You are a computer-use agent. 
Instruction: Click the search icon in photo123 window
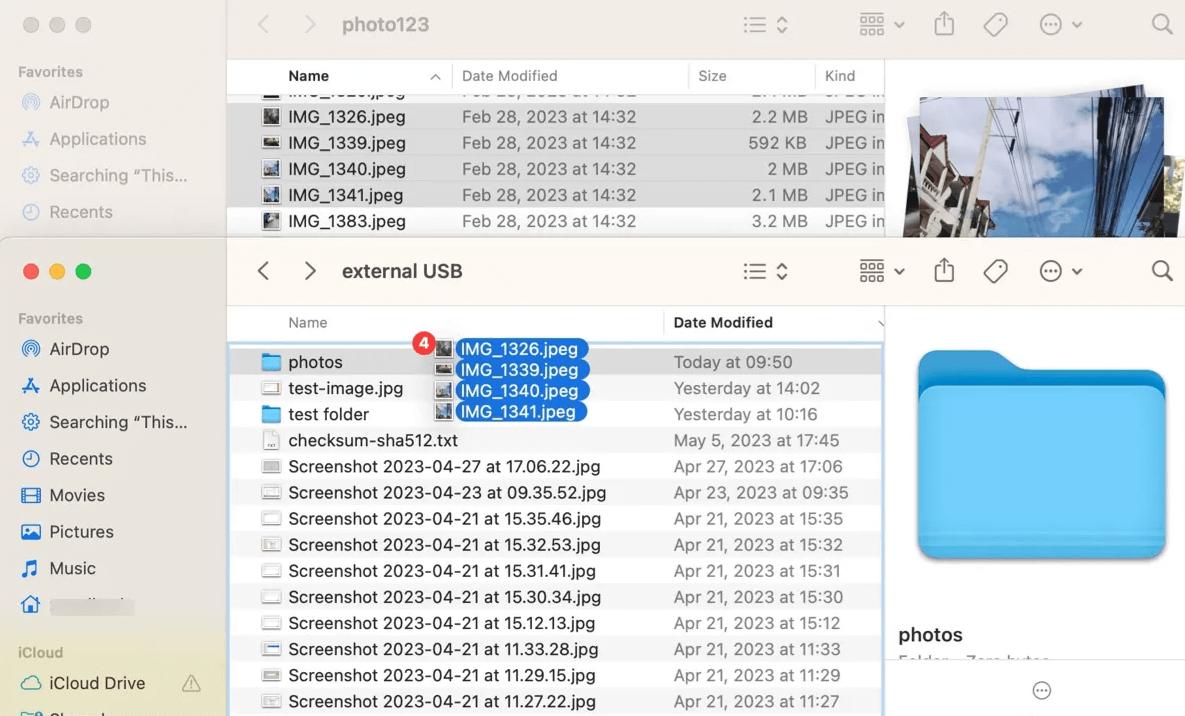(x=1161, y=25)
